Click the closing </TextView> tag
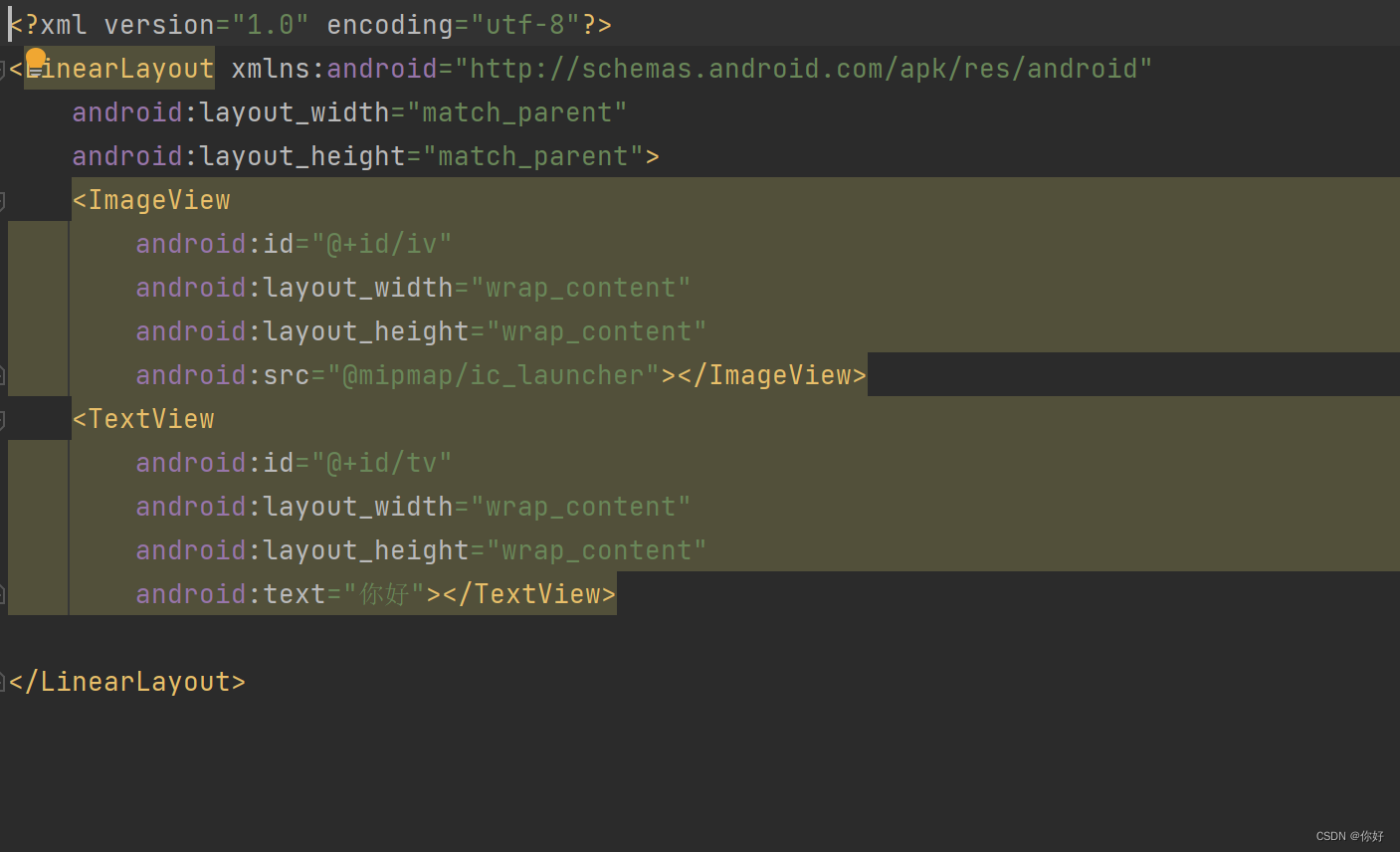 click(x=529, y=594)
